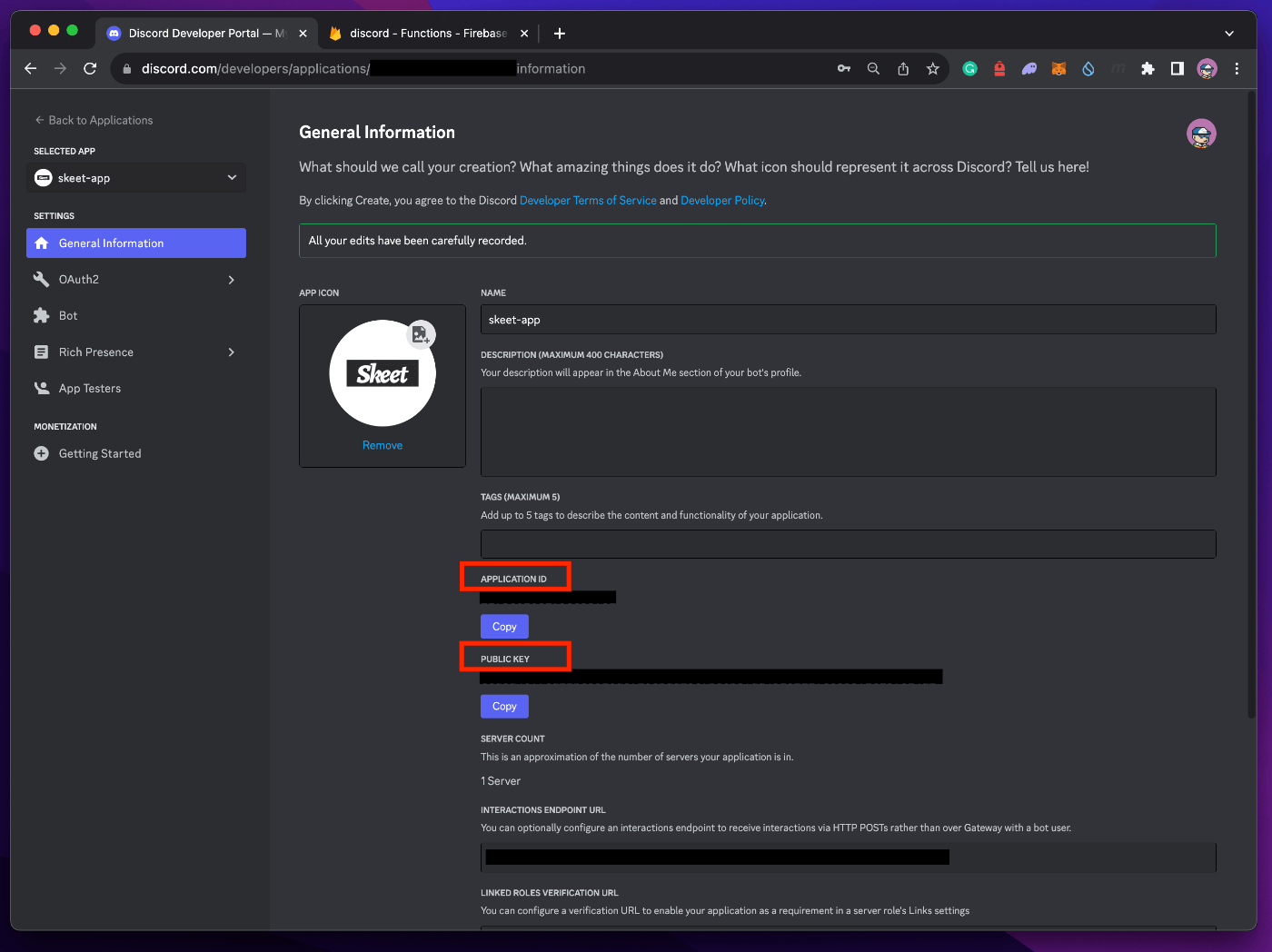Open the Developer Terms of Service link
1272x952 pixels.
(x=588, y=201)
